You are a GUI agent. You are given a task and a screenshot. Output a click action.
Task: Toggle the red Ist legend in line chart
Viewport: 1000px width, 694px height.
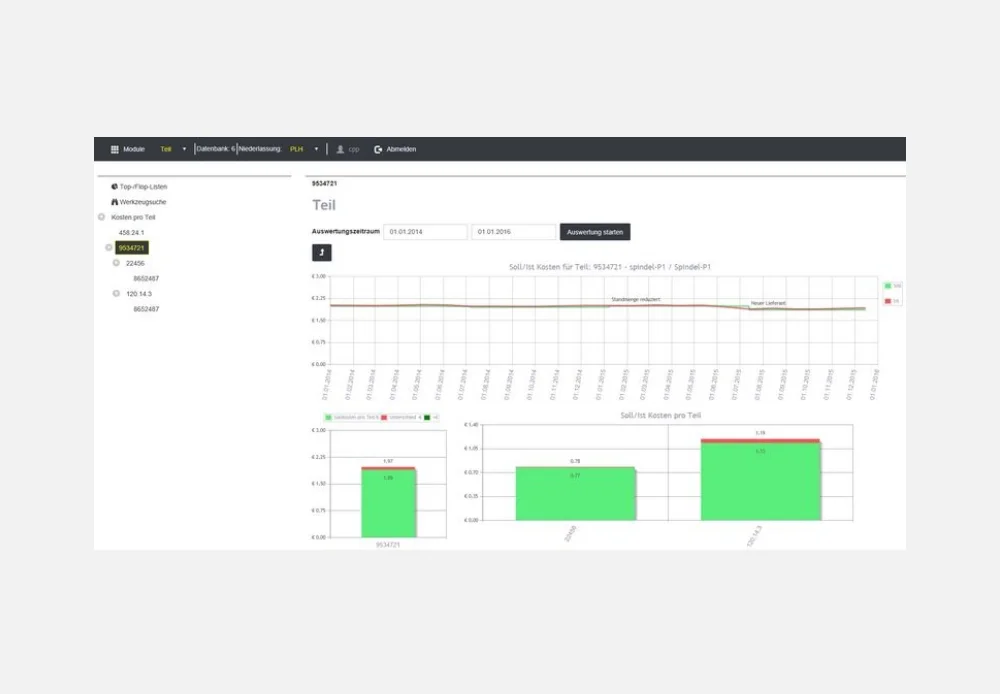(887, 300)
